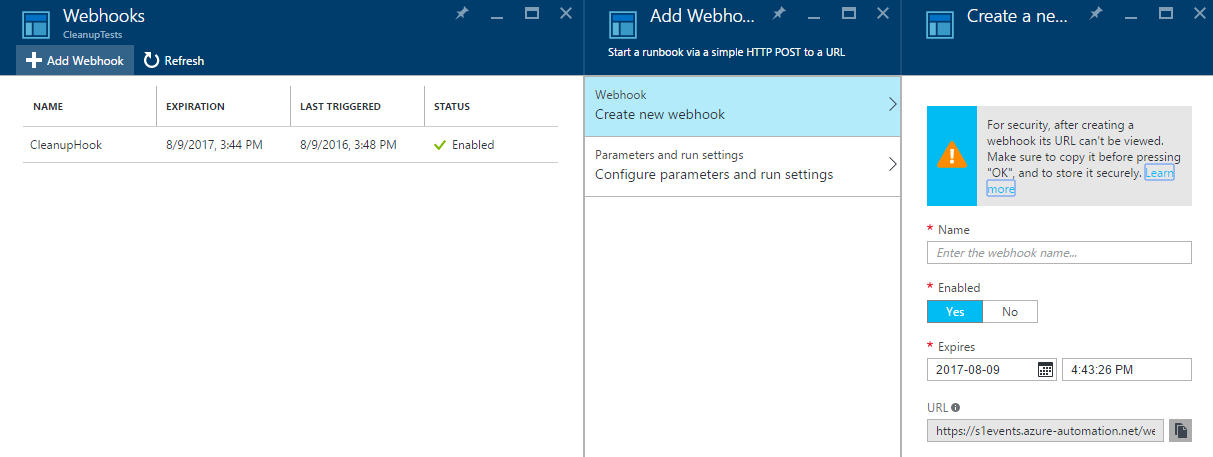Click the URL info icon
The width and height of the screenshot is (1213, 457).
click(956, 407)
